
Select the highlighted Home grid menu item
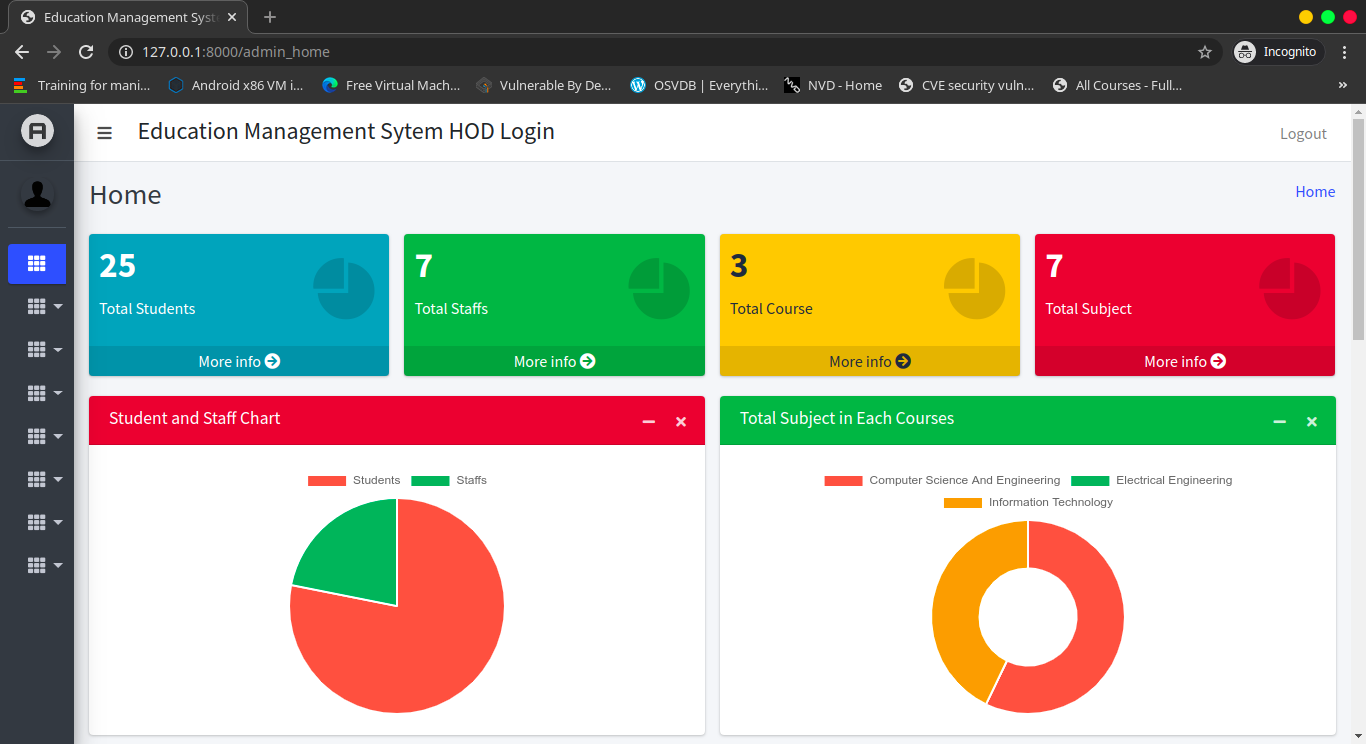37,263
